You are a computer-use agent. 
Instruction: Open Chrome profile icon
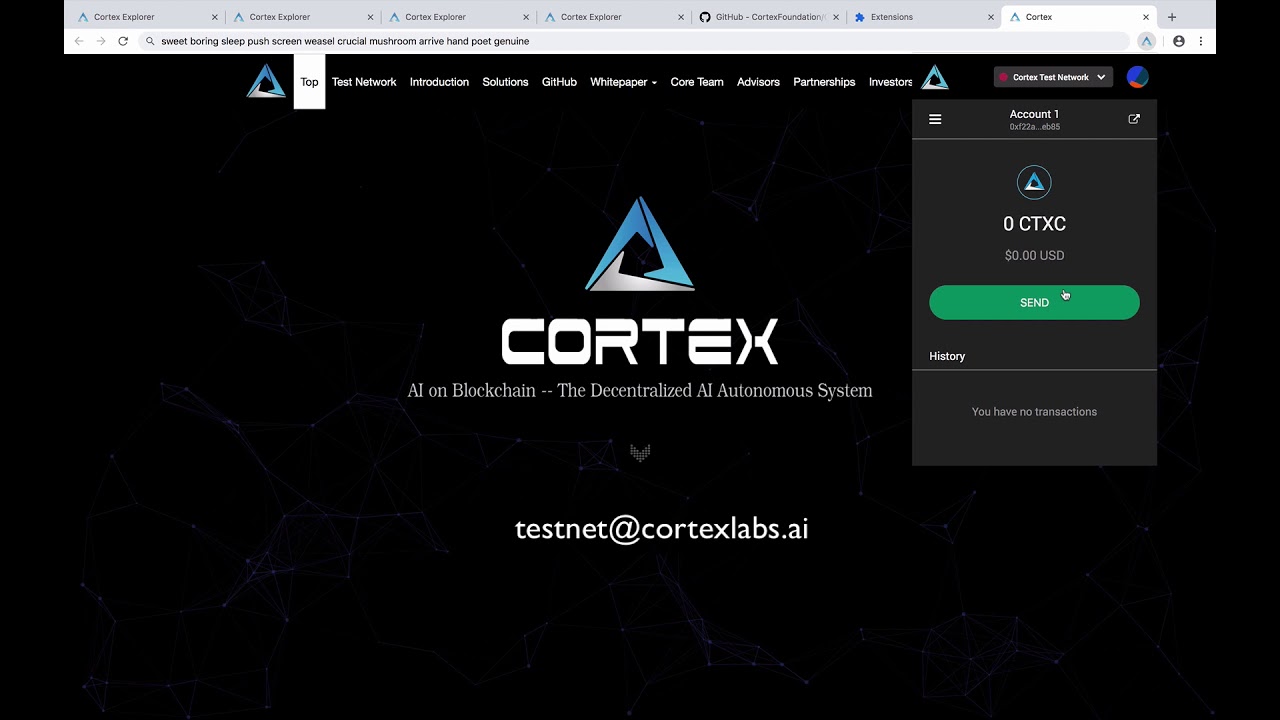[1179, 41]
